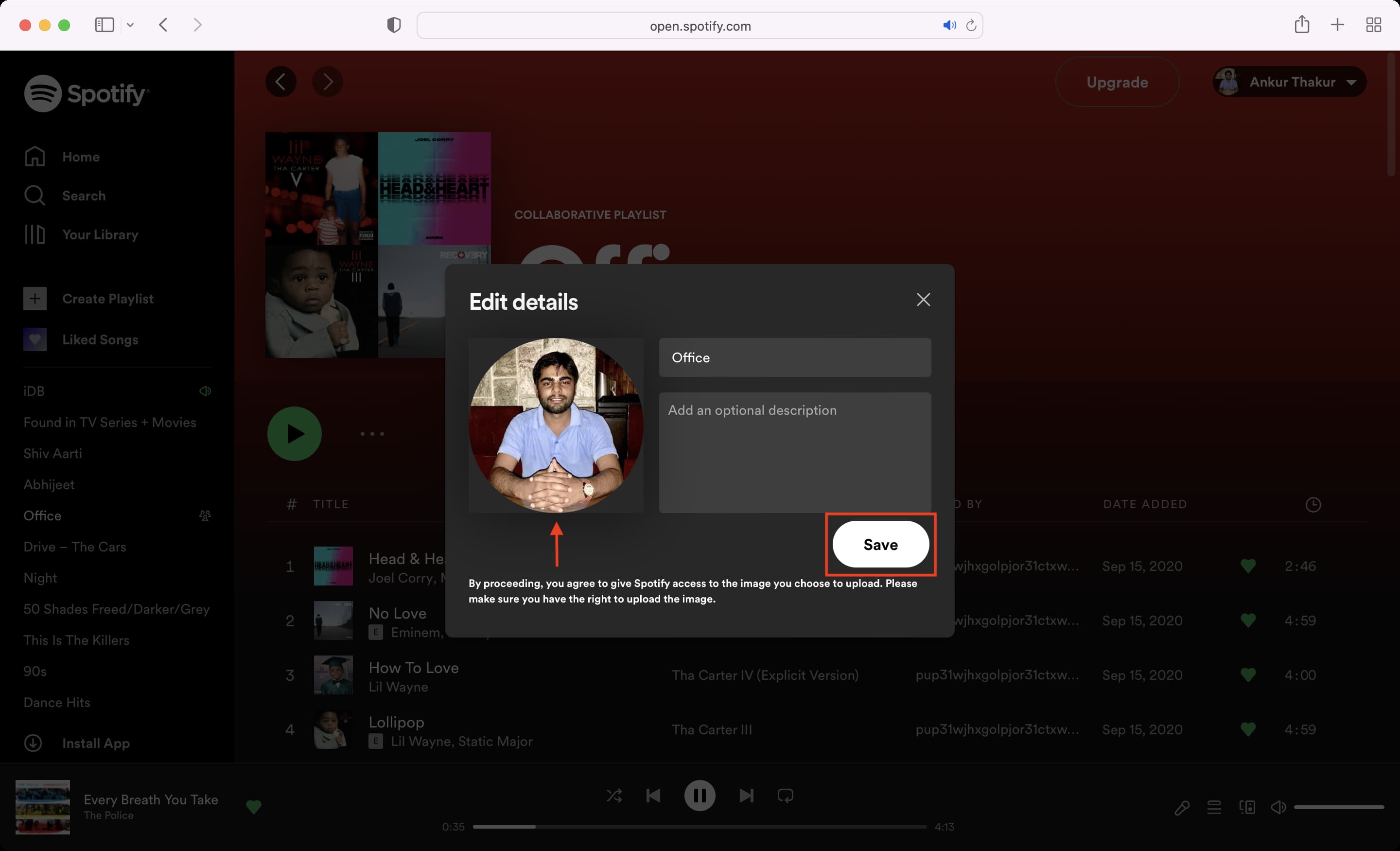The image size is (1400, 851).
Task: Open Liked Songs heart icon
Action: 35,339
